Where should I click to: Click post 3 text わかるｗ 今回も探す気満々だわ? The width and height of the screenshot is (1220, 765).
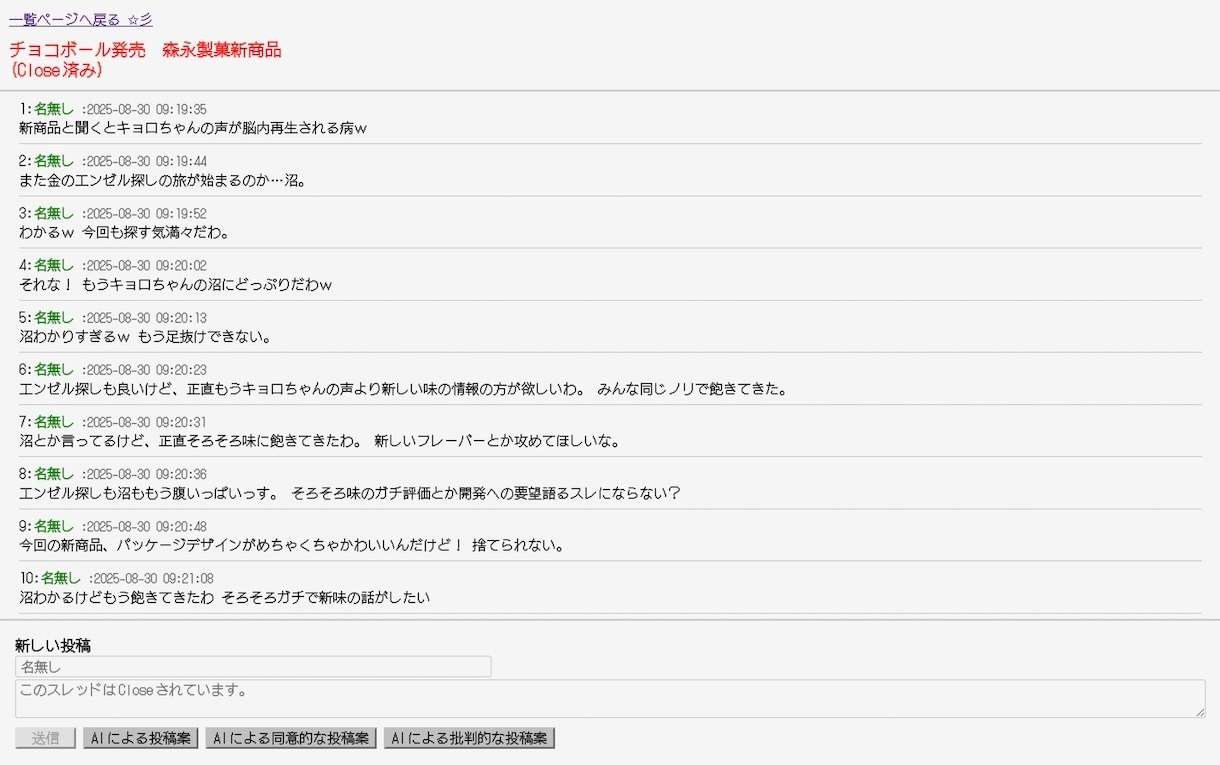click(x=125, y=233)
